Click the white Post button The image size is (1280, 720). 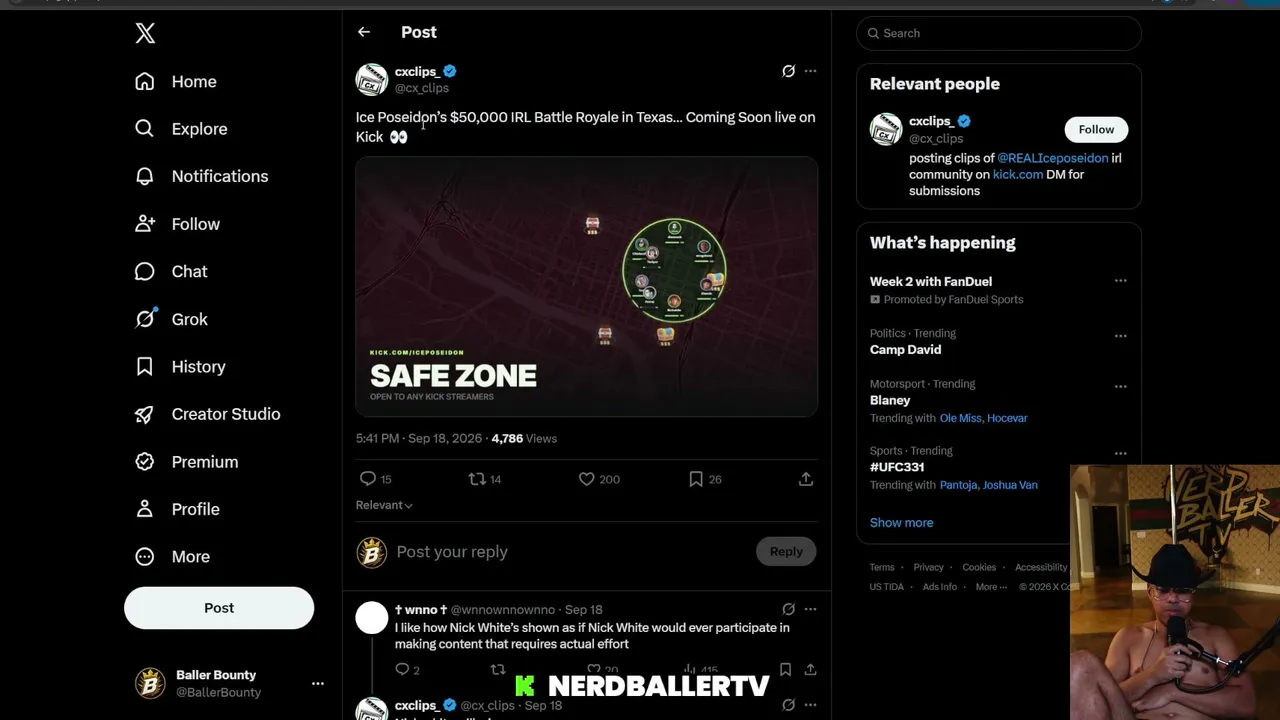(x=219, y=608)
